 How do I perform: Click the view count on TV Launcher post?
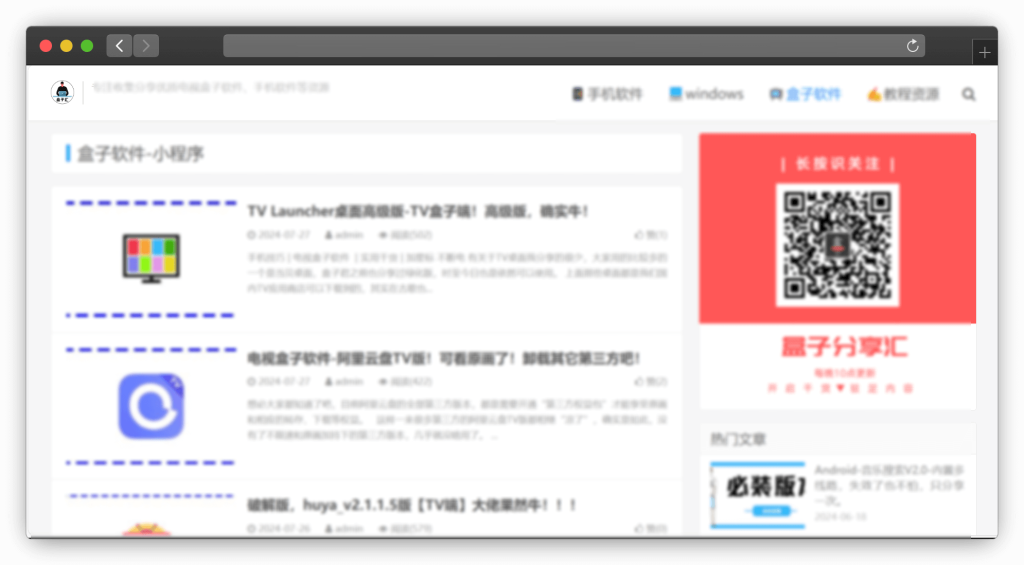(406, 234)
